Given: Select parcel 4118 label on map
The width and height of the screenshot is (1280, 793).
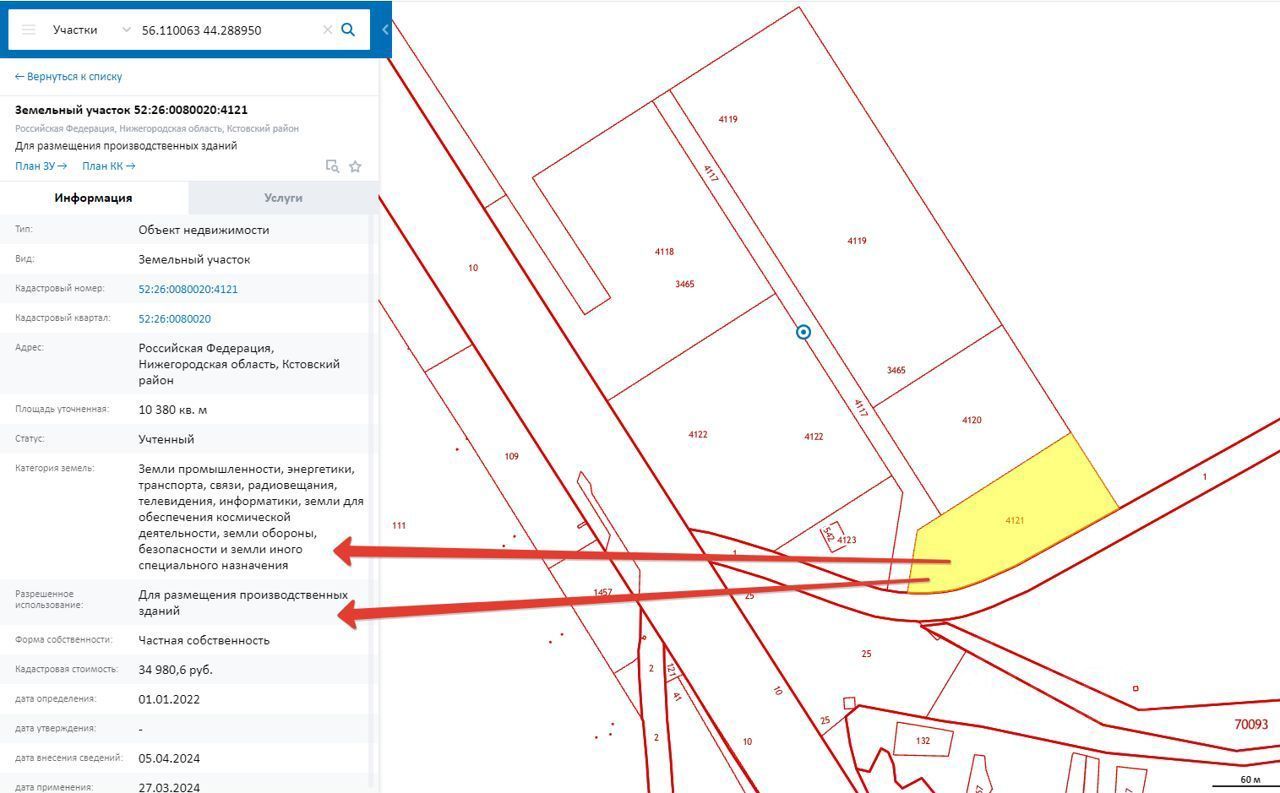Looking at the screenshot, I should [664, 252].
